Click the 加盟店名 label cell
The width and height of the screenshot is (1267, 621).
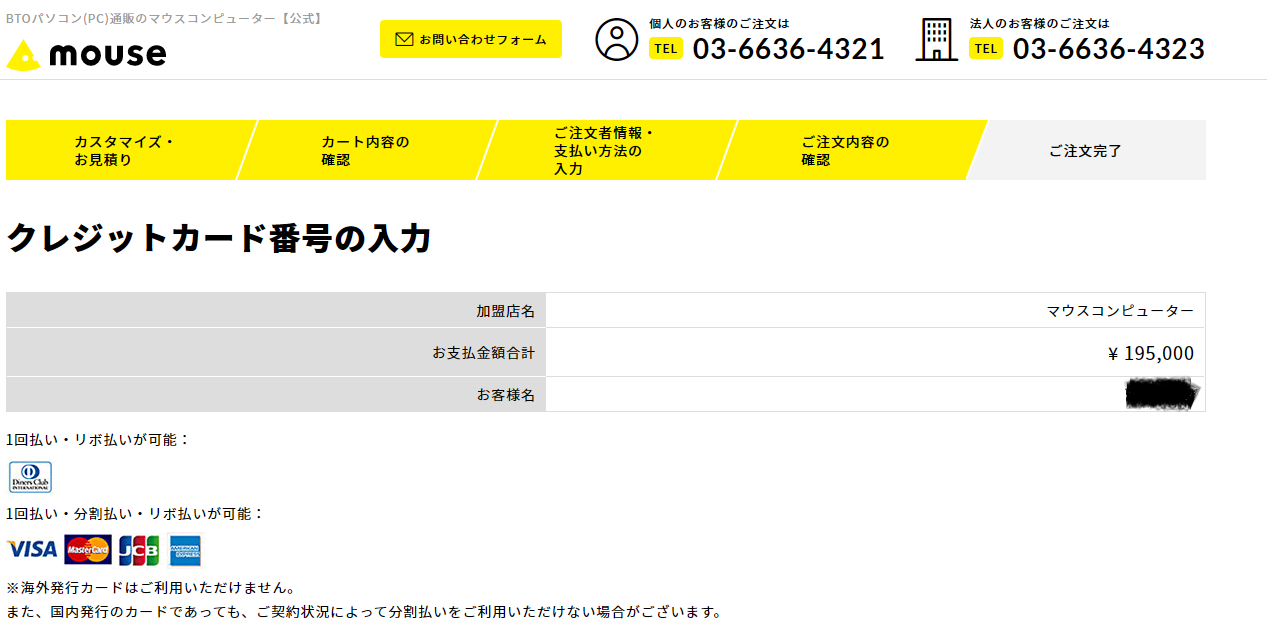[x=276, y=310]
